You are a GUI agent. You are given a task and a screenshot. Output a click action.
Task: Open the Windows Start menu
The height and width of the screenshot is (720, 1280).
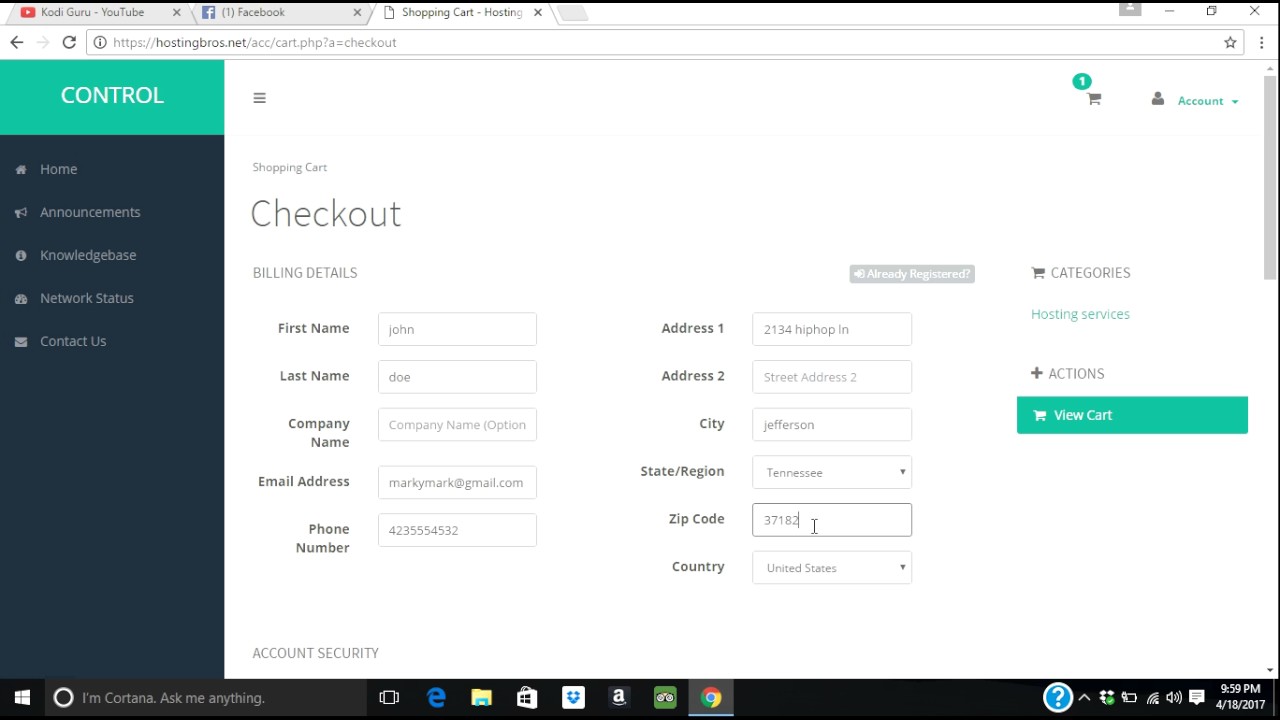click(x=22, y=698)
